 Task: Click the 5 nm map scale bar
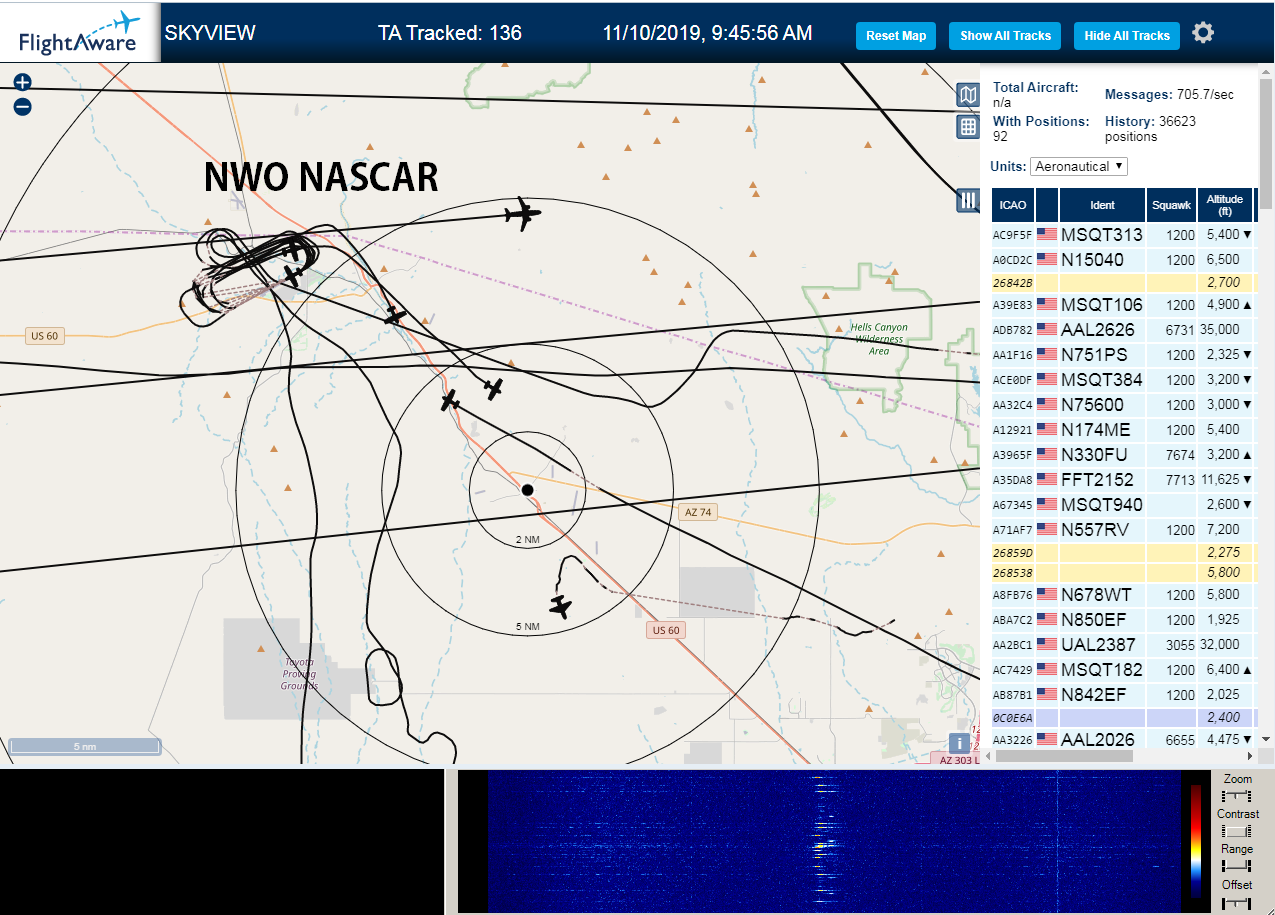(85, 747)
